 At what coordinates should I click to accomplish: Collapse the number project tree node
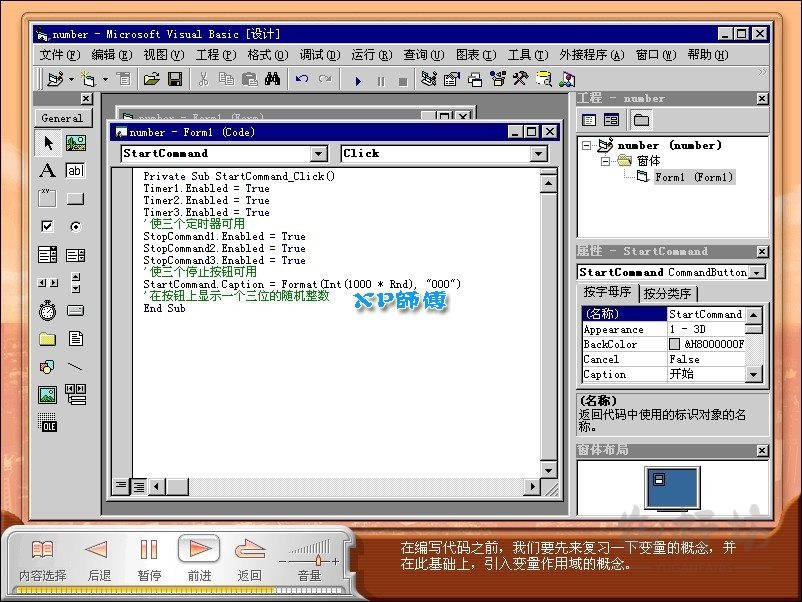(x=587, y=146)
